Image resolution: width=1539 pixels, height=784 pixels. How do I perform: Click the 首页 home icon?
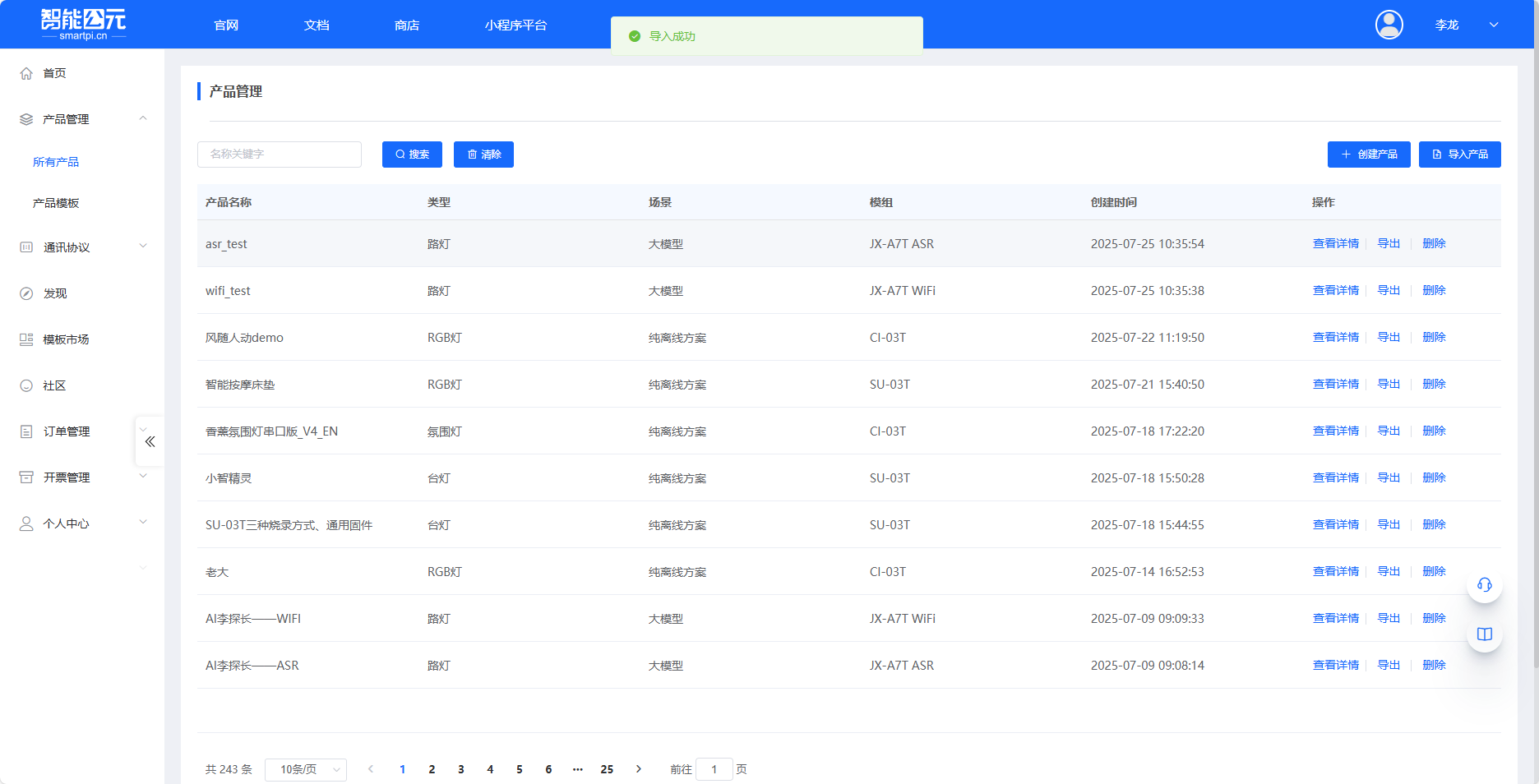pyautogui.click(x=26, y=73)
